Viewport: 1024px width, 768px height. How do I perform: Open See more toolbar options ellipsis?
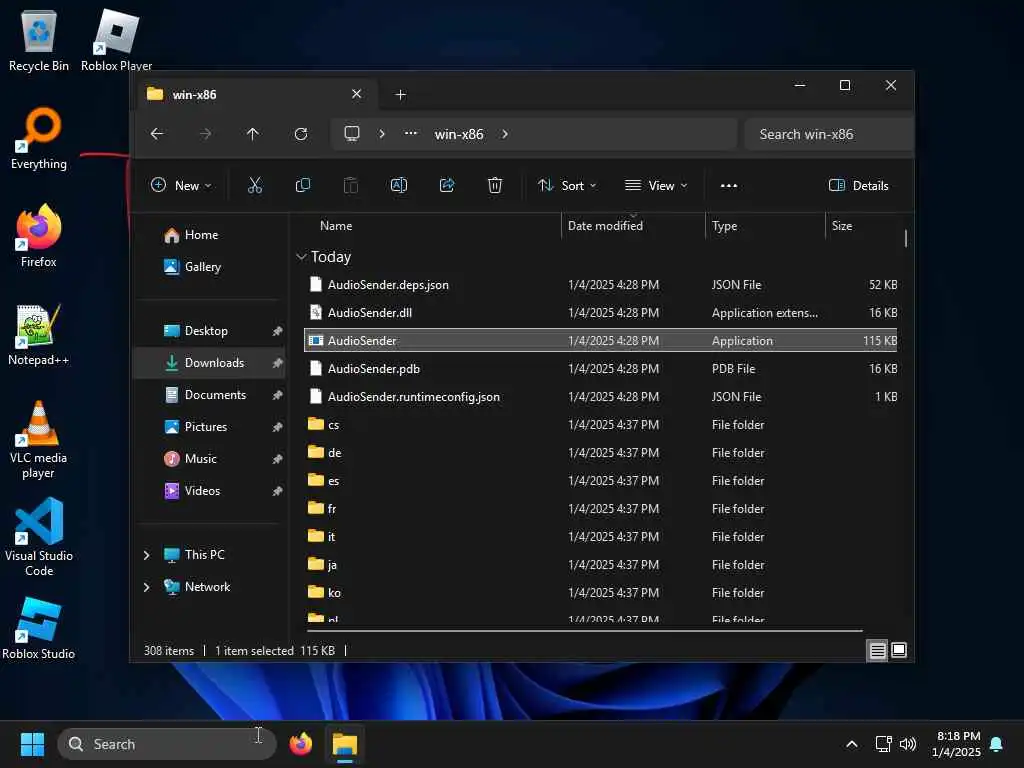click(729, 185)
